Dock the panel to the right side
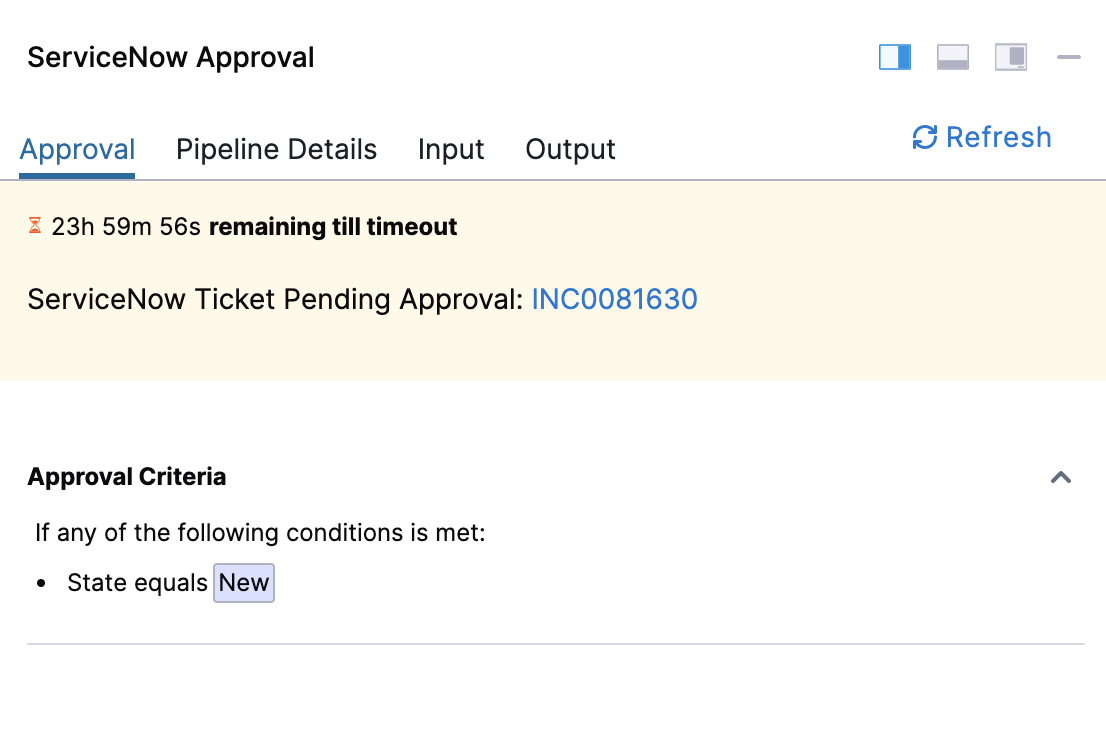This screenshot has height=742, width=1106. click(x=895, y=58)
